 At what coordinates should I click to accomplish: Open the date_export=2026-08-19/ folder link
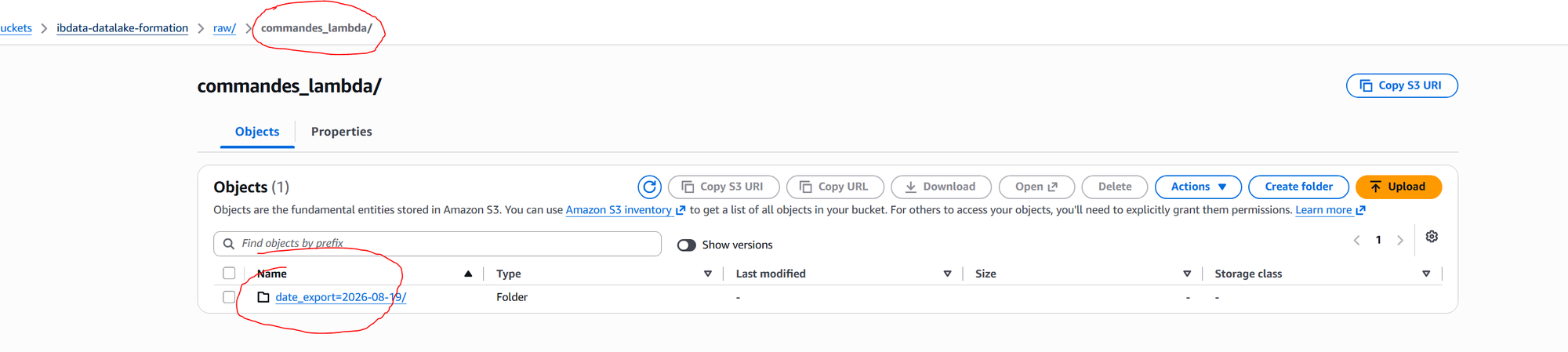pos(341,297)
